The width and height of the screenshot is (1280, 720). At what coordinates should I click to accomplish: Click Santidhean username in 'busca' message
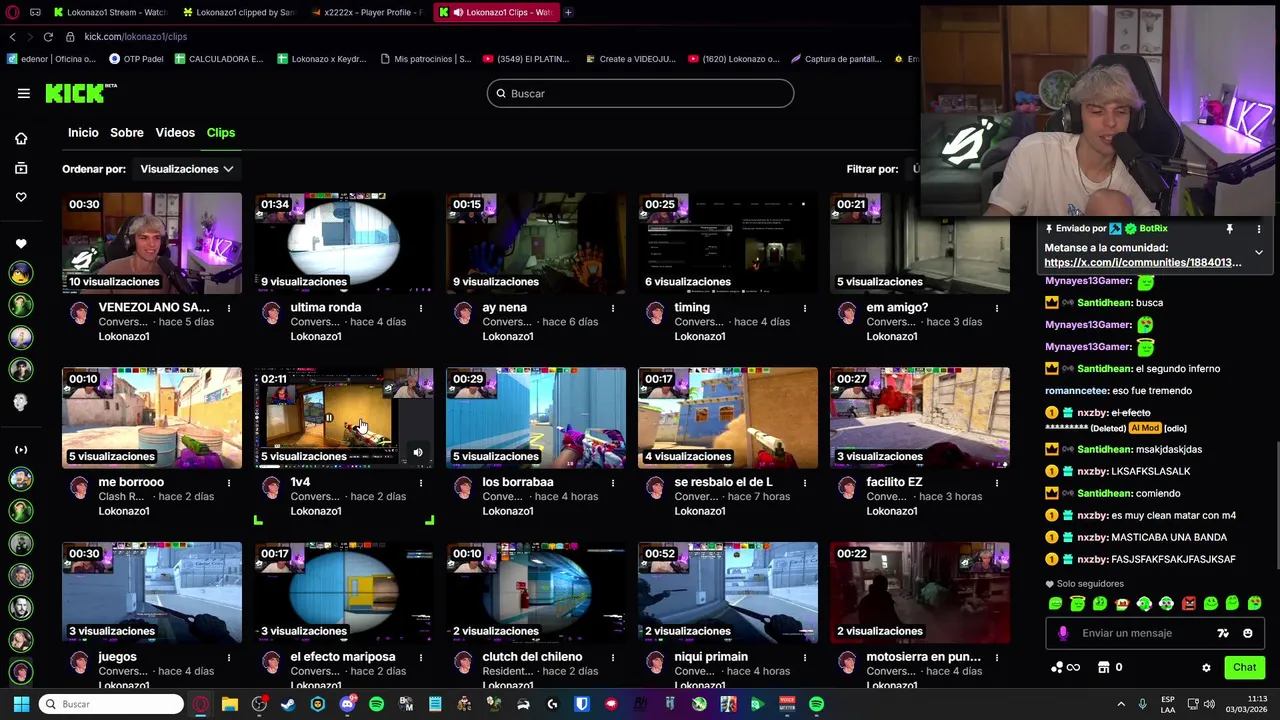pyautogui.click(x=1104, y=303)
